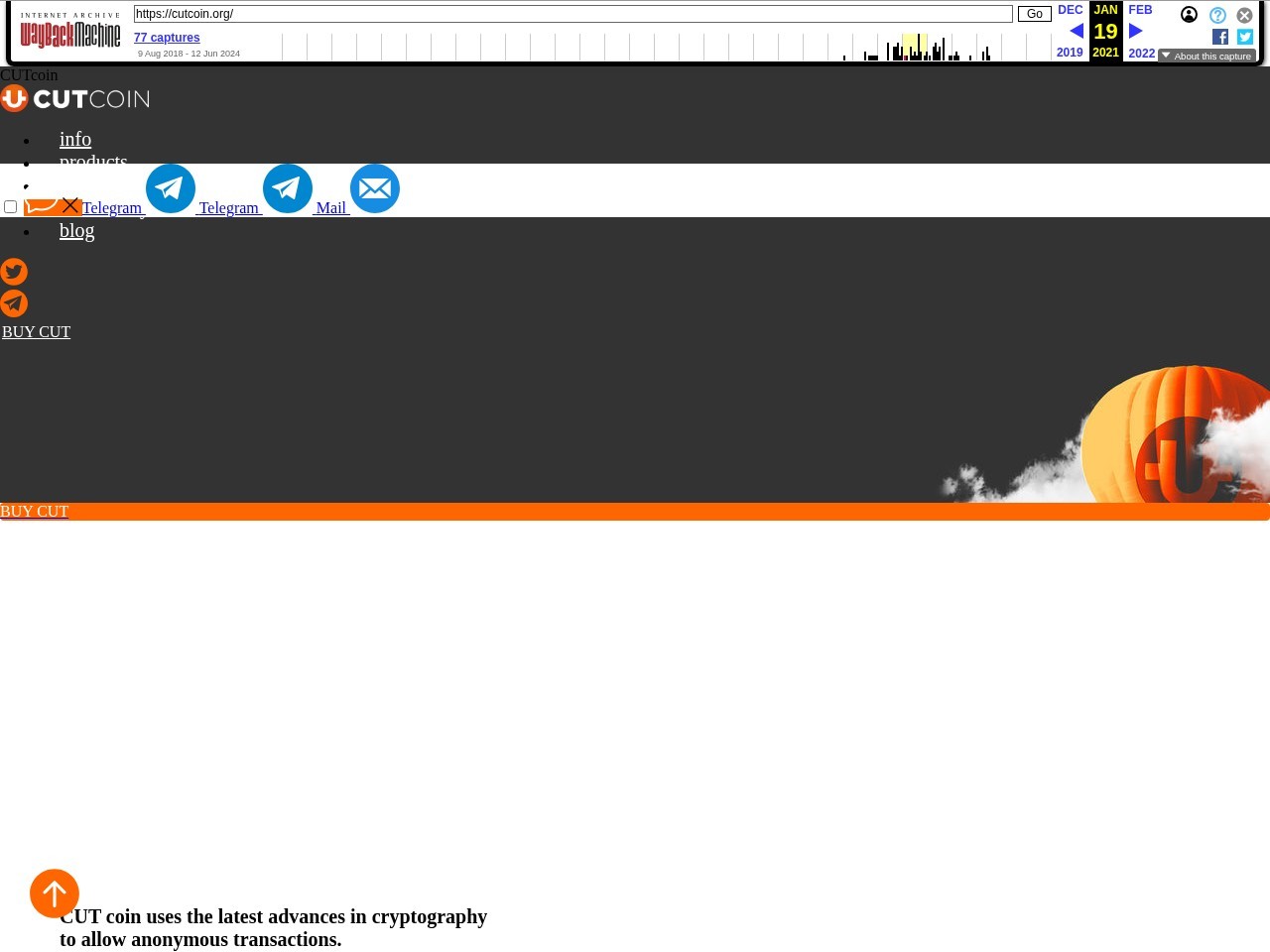1270x952 pixels.
Task: Open the first Telegram circle icon
Action: click(171, 188)
